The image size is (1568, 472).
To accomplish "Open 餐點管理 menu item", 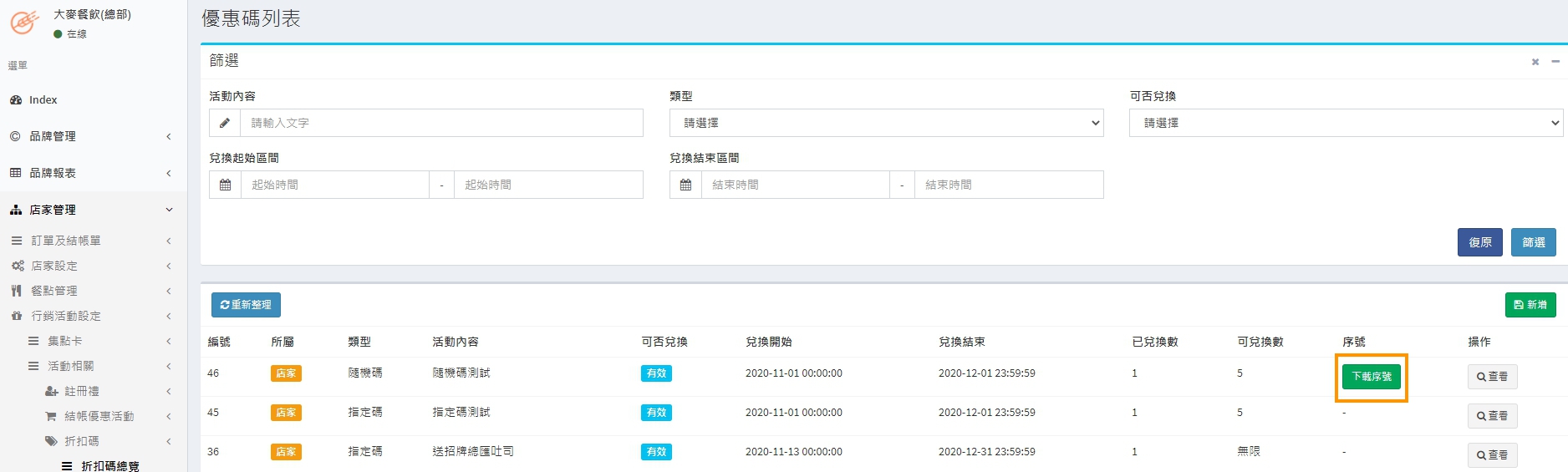I will click(x=54, y=291).
